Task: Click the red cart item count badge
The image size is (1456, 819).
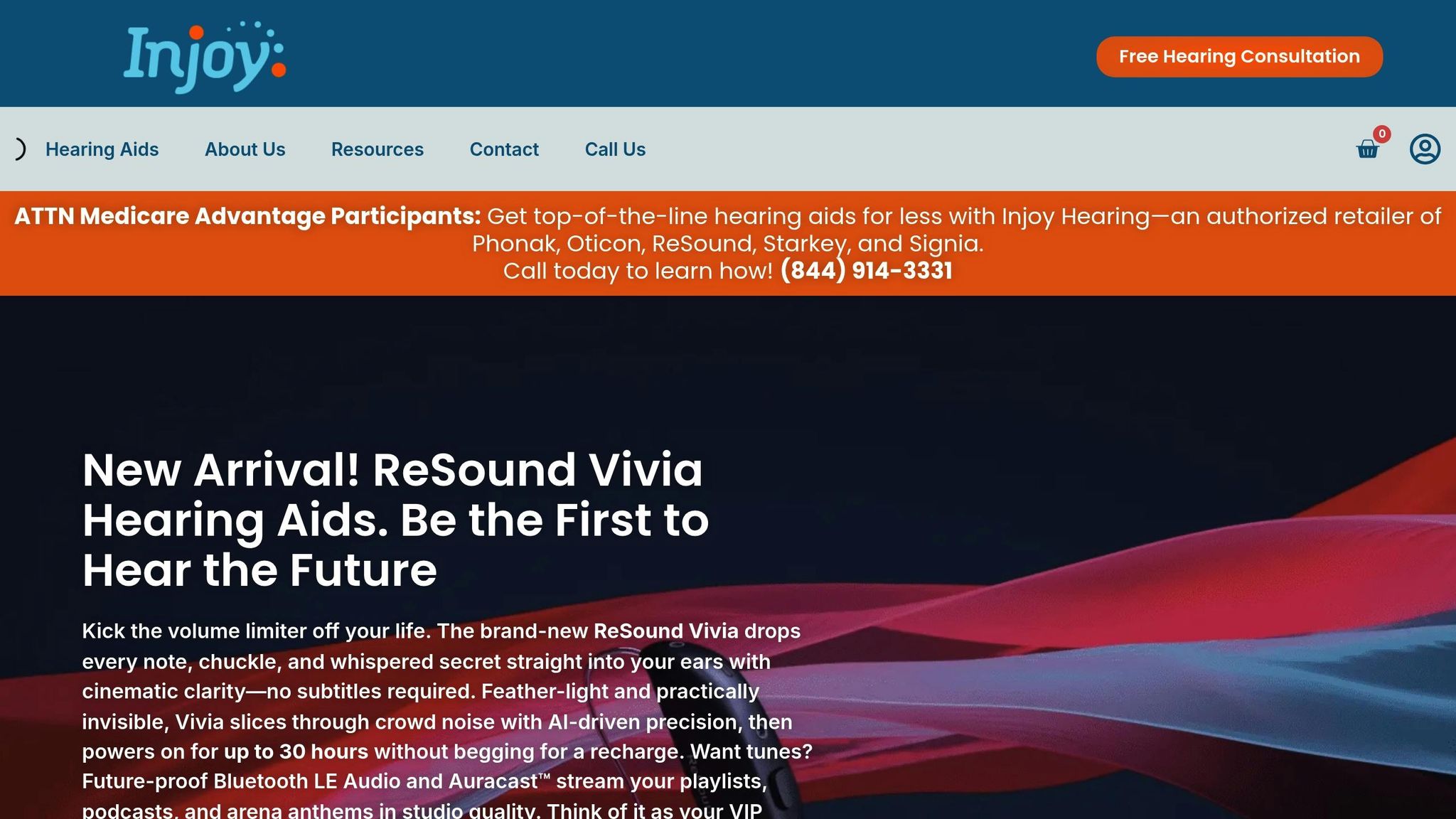Action: [x=1381, y=134]
